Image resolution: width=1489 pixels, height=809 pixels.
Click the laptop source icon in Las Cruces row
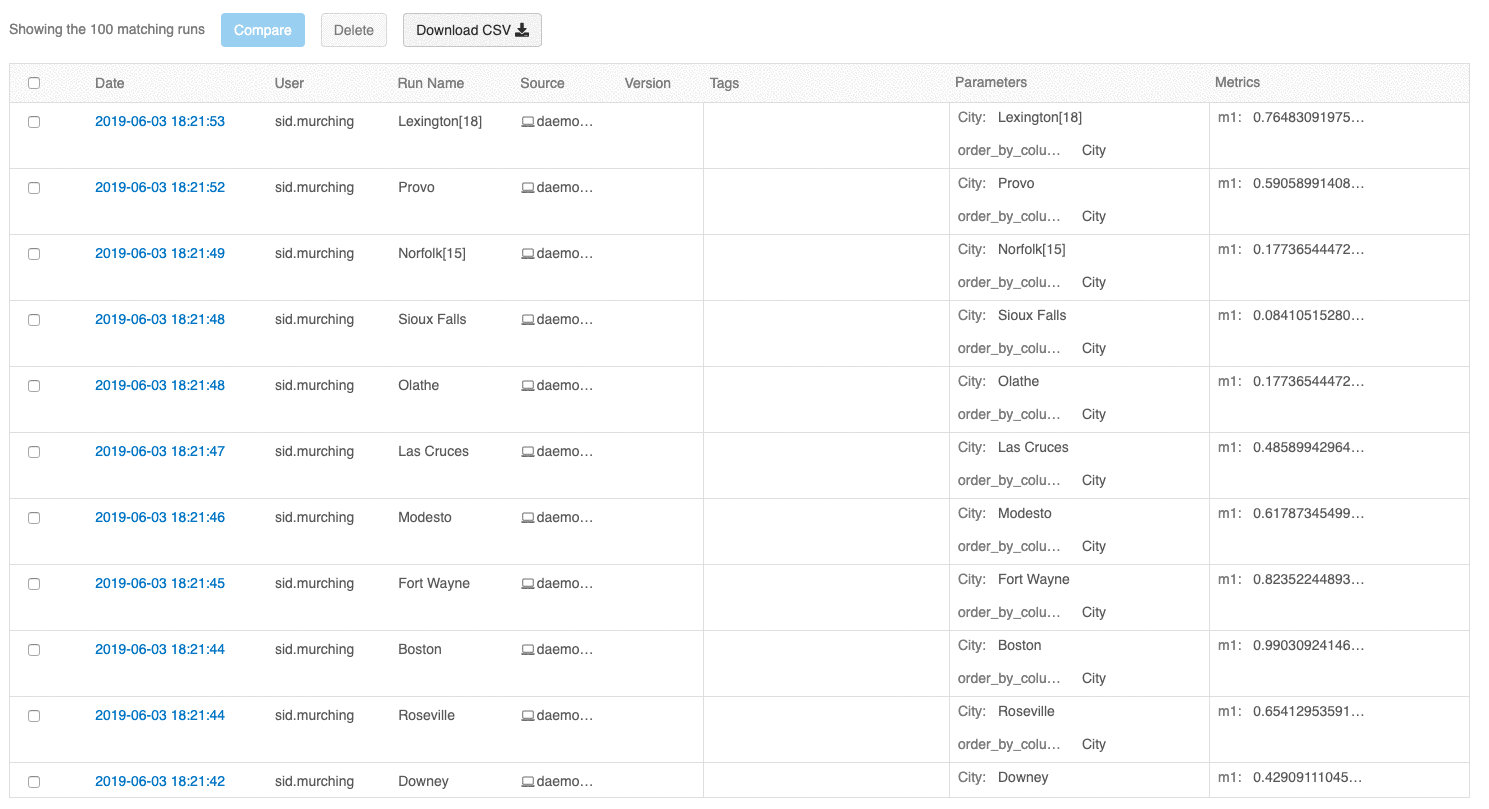coord(527,452)
